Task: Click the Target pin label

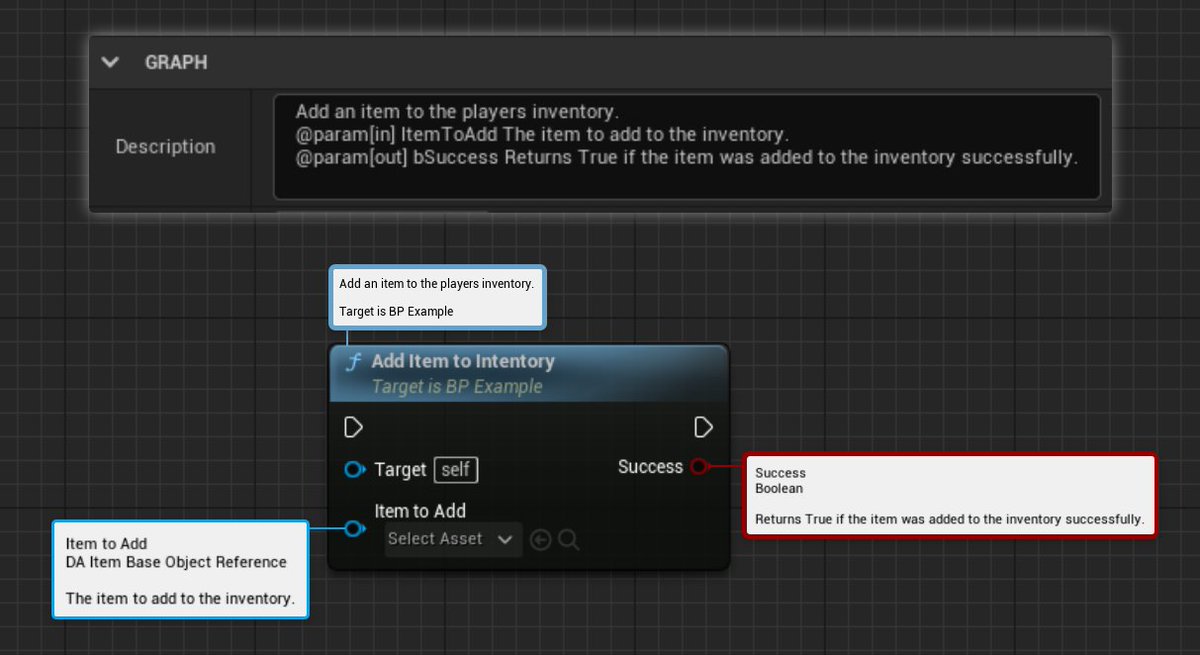Action: pyautogui.click(x=400, y=469)
